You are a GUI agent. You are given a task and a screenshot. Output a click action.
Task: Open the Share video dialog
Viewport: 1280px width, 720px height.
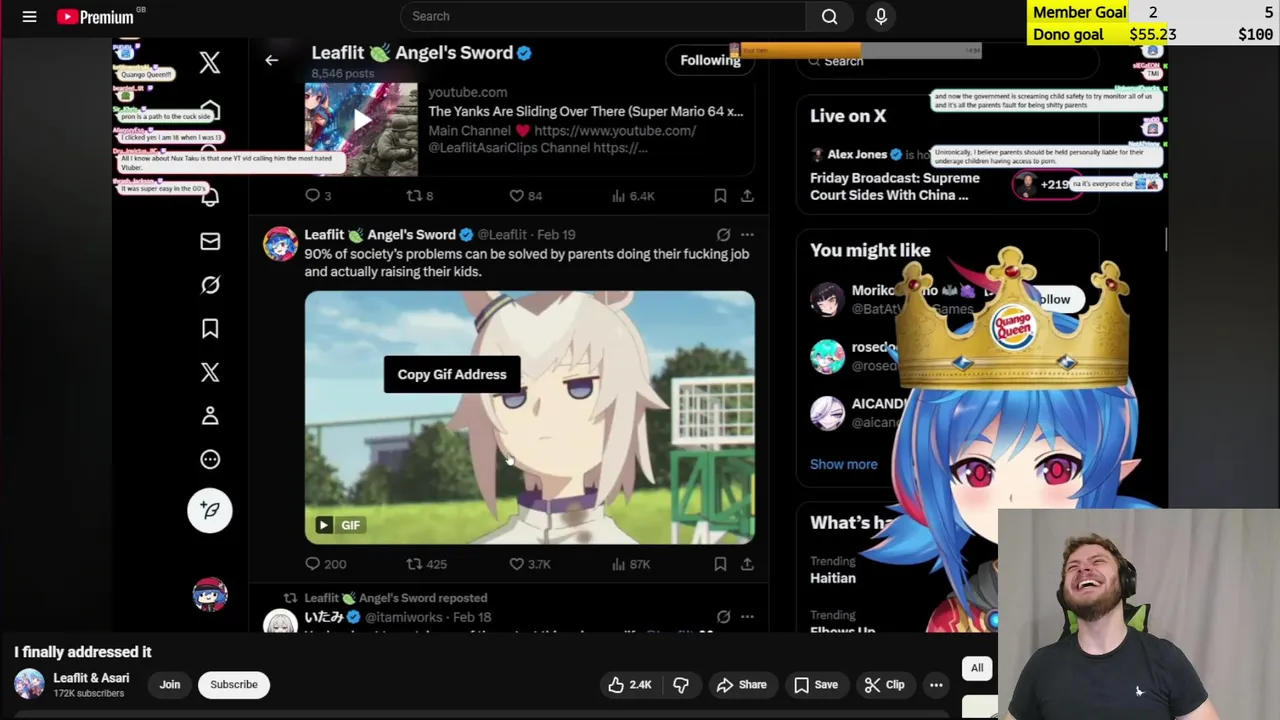[741, 684]
